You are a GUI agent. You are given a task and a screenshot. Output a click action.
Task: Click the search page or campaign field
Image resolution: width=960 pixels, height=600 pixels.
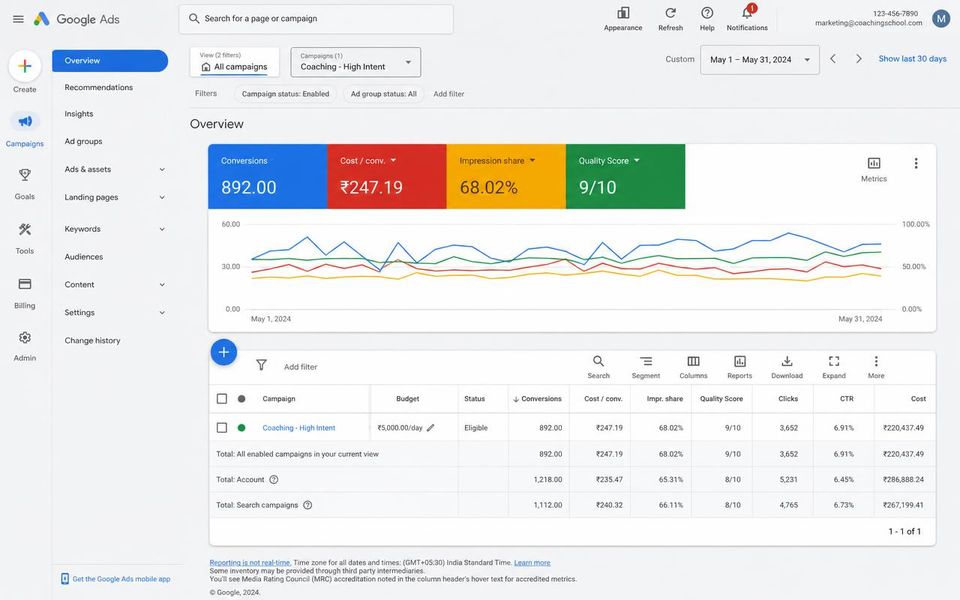click(316, 19)
